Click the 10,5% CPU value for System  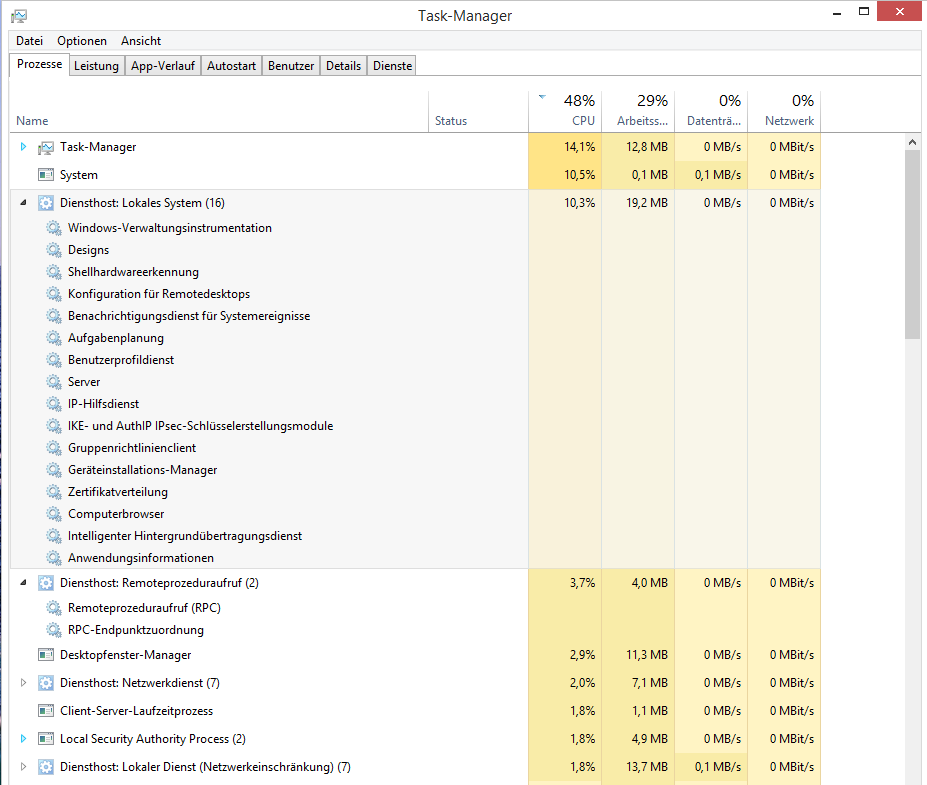[x=579, y=175]
